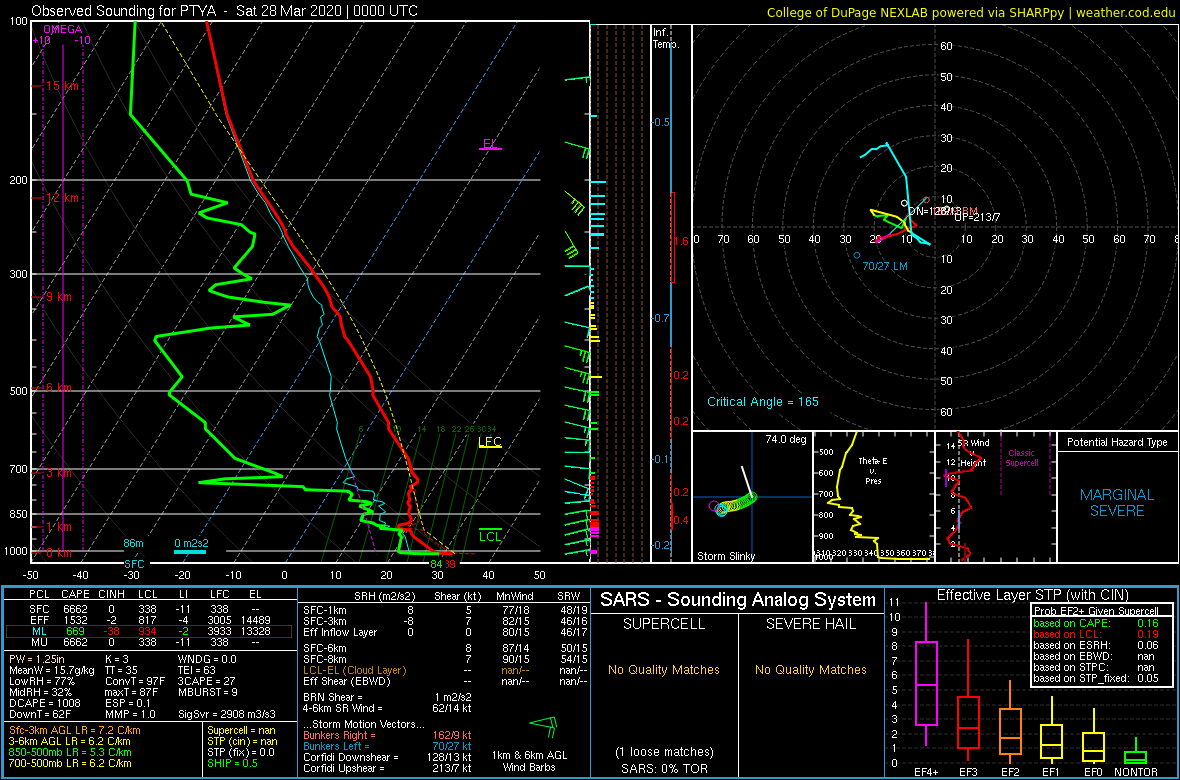This screenshot has width=1180, height=780.
Task: Click the '(1 loose matches)' text
Action: click(665, 751)
